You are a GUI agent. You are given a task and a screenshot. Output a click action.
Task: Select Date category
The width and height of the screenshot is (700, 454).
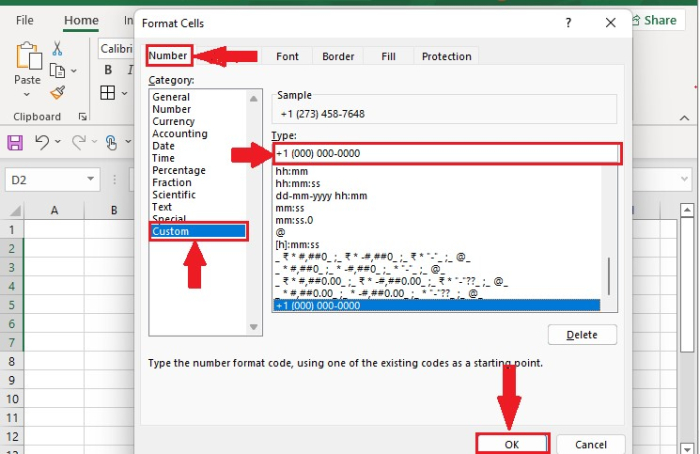[163, 146]
